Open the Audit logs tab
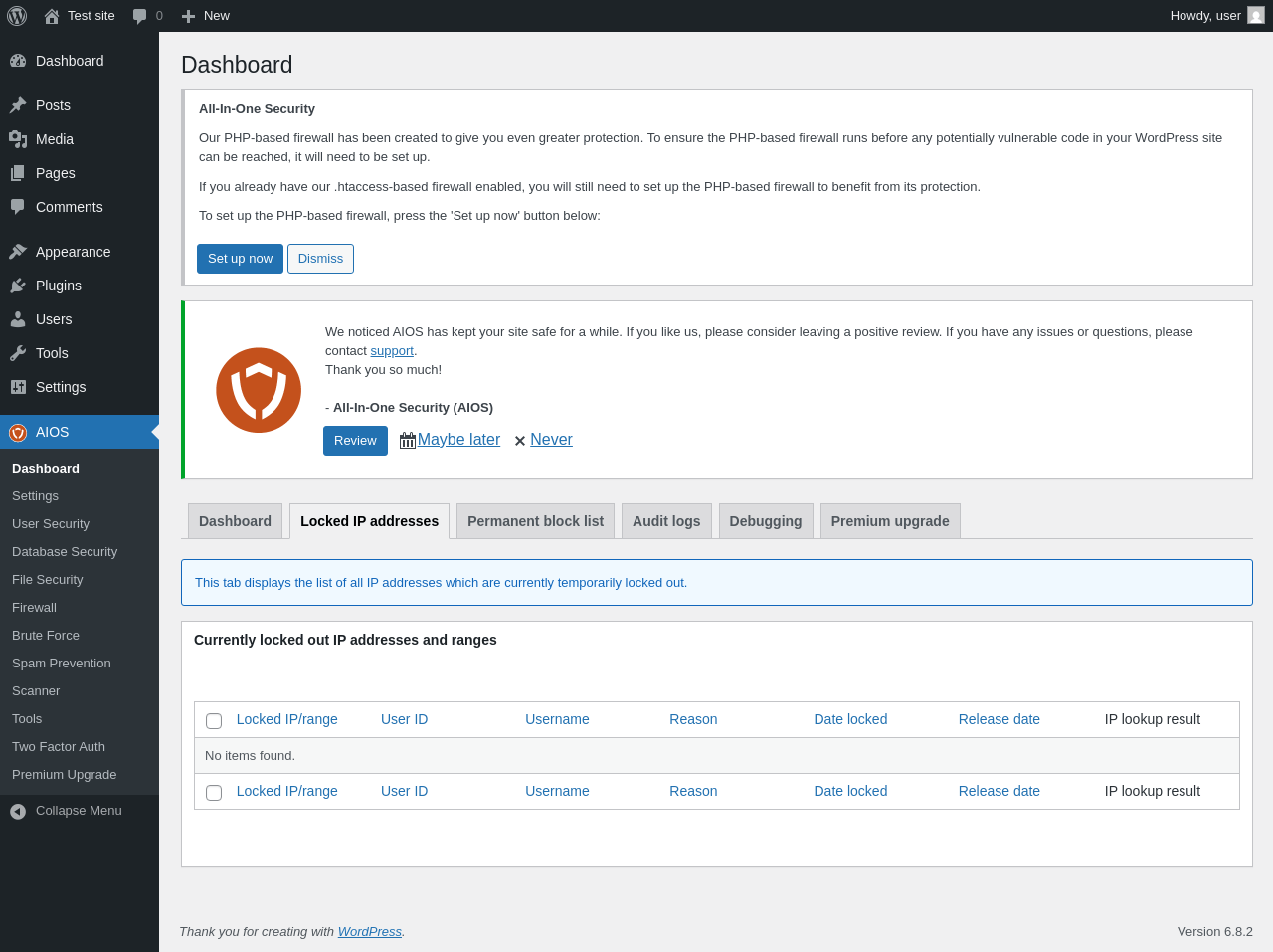The image size is (1273, 952). (666, 521)
